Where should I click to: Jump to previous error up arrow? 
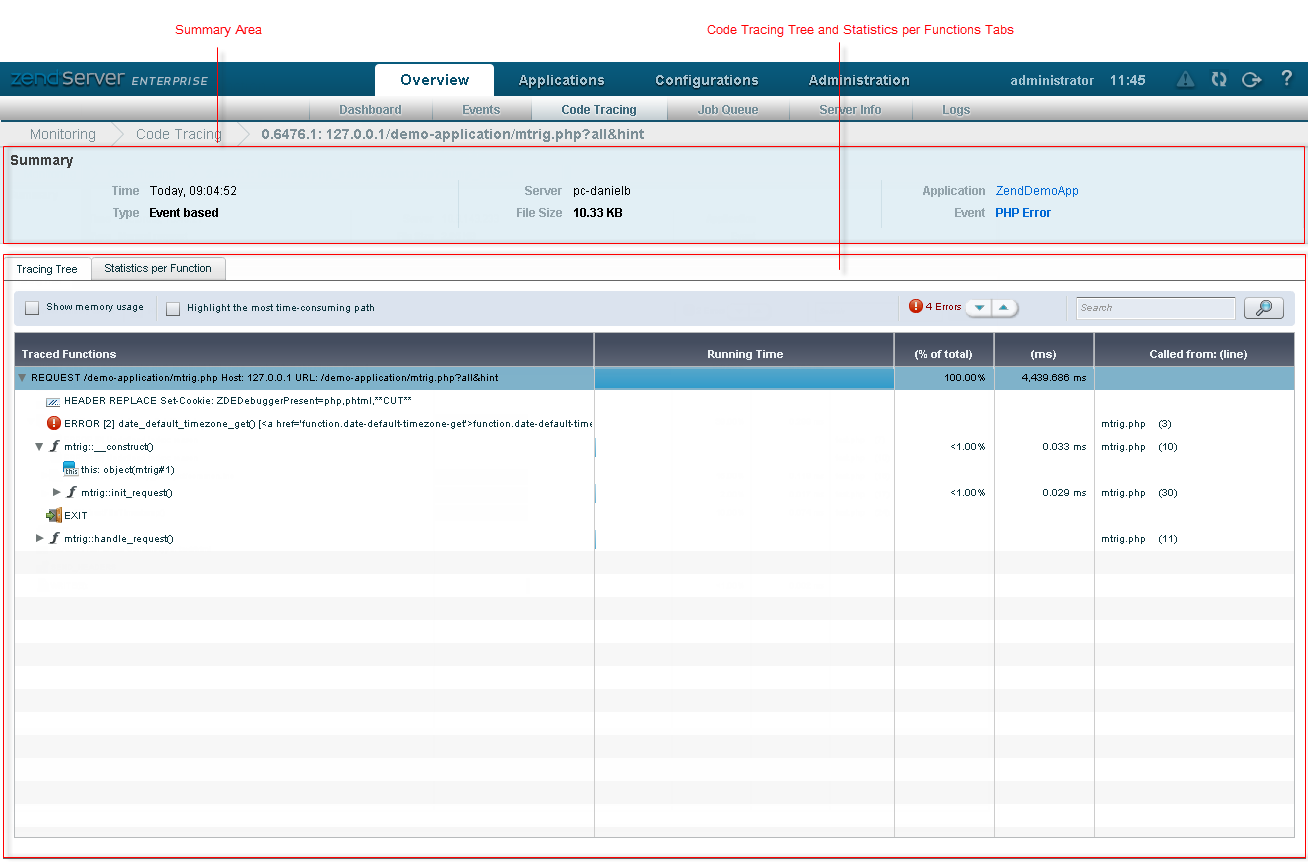click(x=1004, y=308)
